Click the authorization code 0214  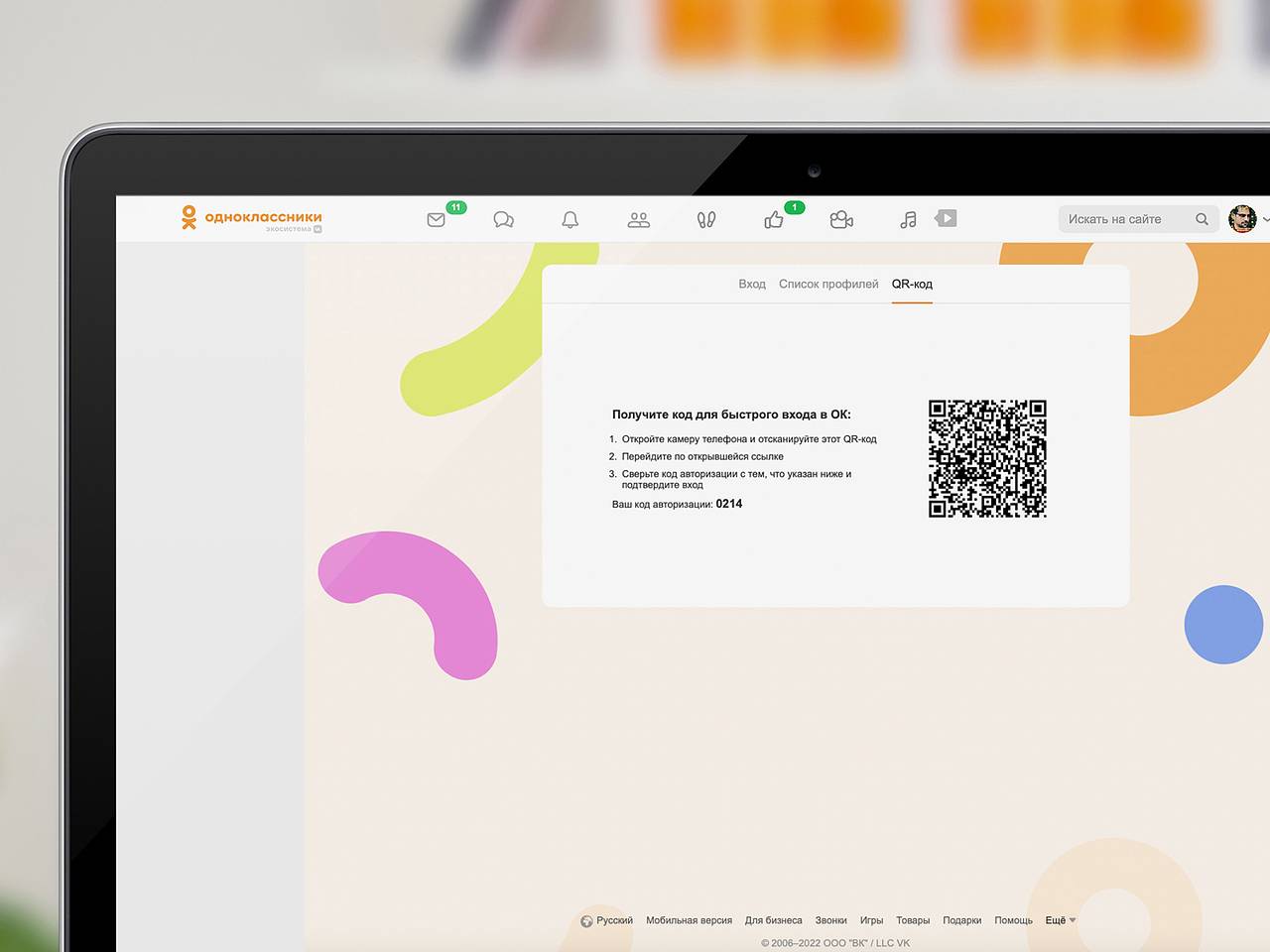[x=729, y=504]
